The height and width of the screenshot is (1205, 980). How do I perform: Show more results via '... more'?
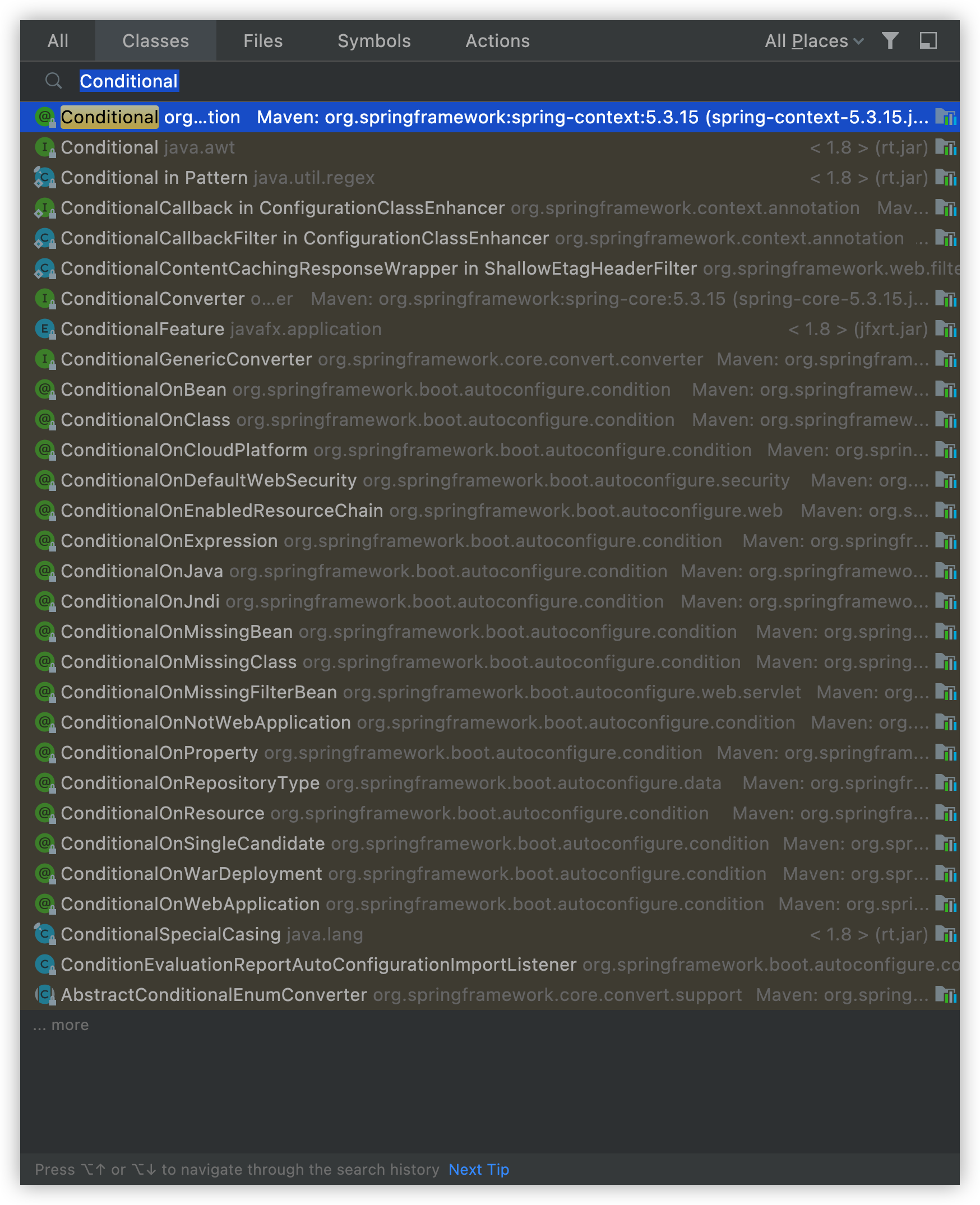coord(61,1025)
